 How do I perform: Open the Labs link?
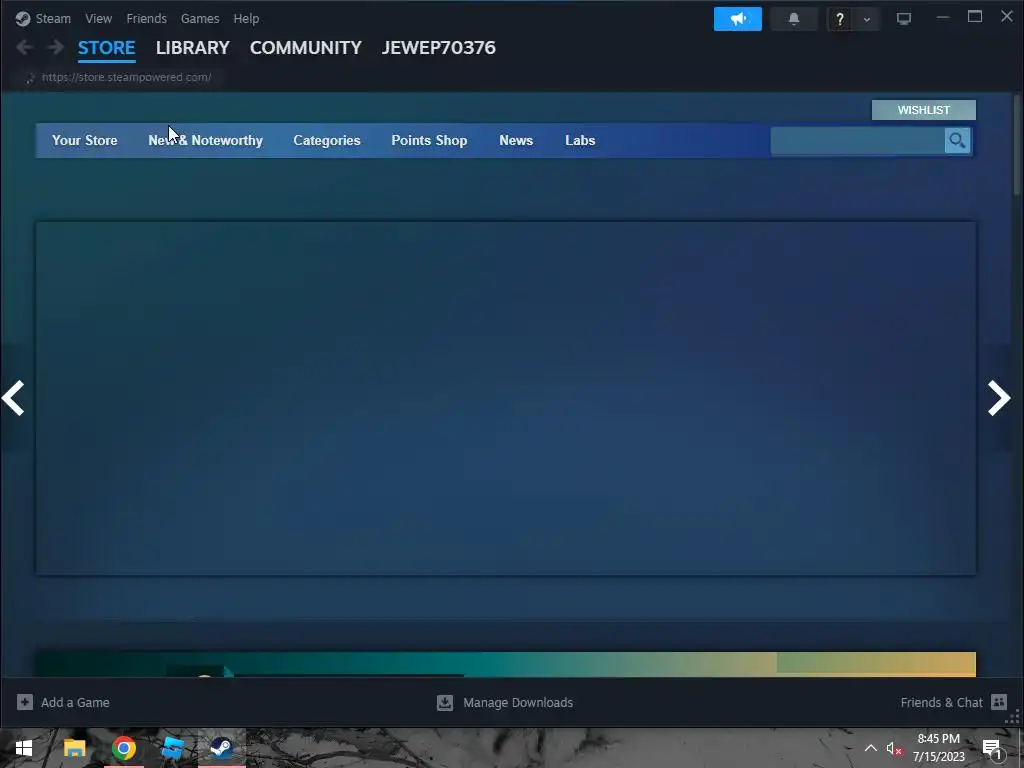[x=580, y=140]
